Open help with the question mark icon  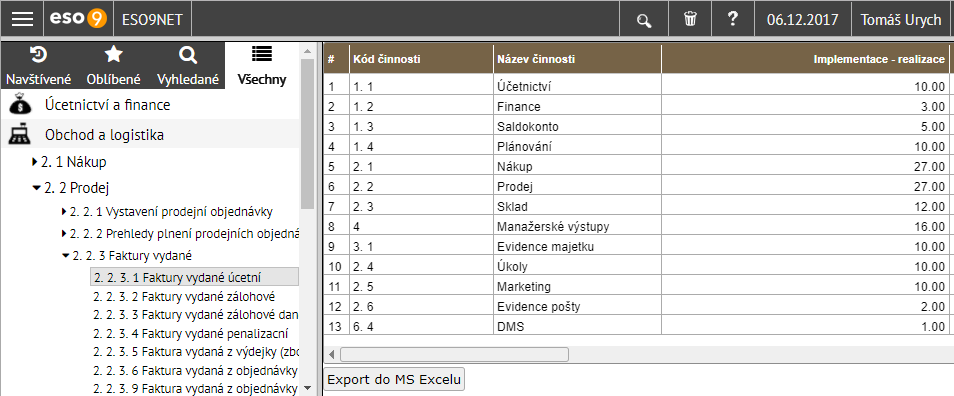[x=733, y=19]
